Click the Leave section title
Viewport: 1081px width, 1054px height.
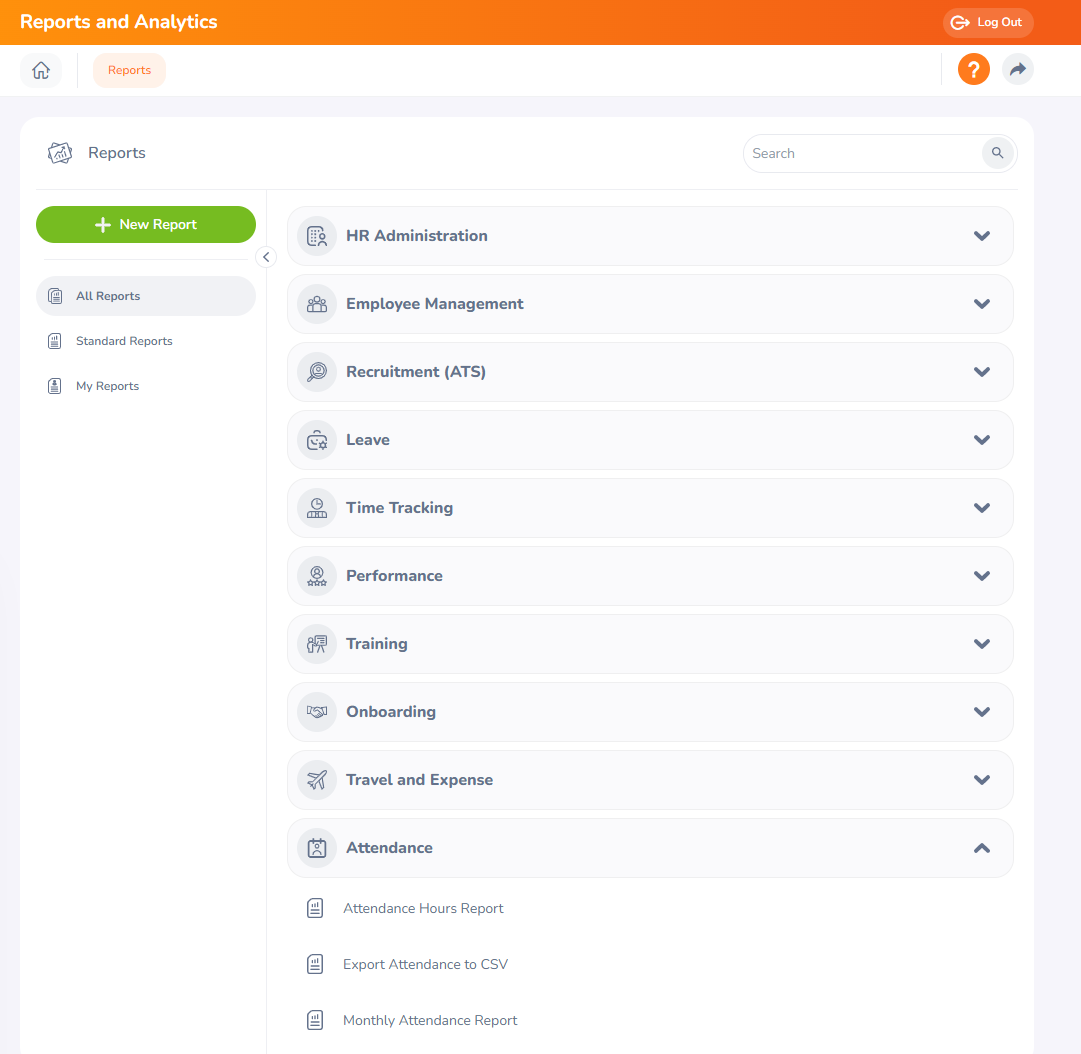367,440
